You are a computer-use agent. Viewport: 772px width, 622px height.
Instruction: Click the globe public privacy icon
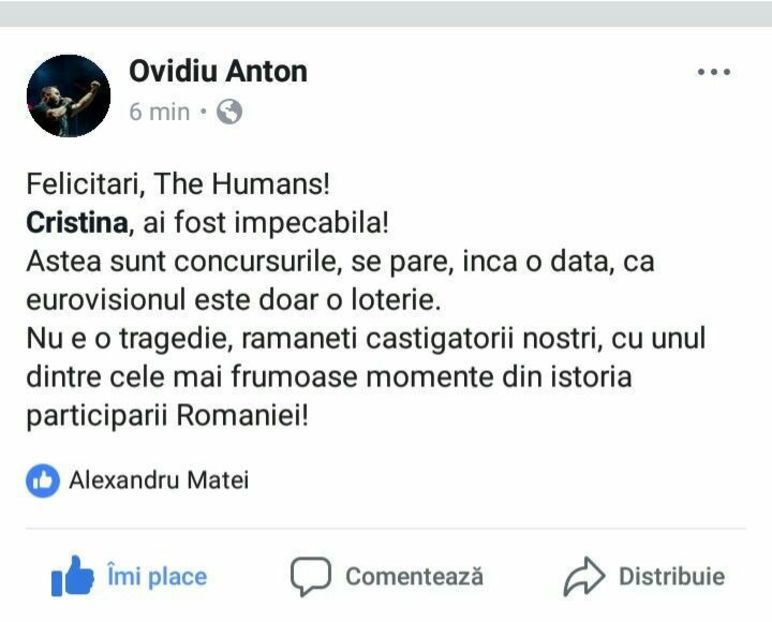(230, 112)
